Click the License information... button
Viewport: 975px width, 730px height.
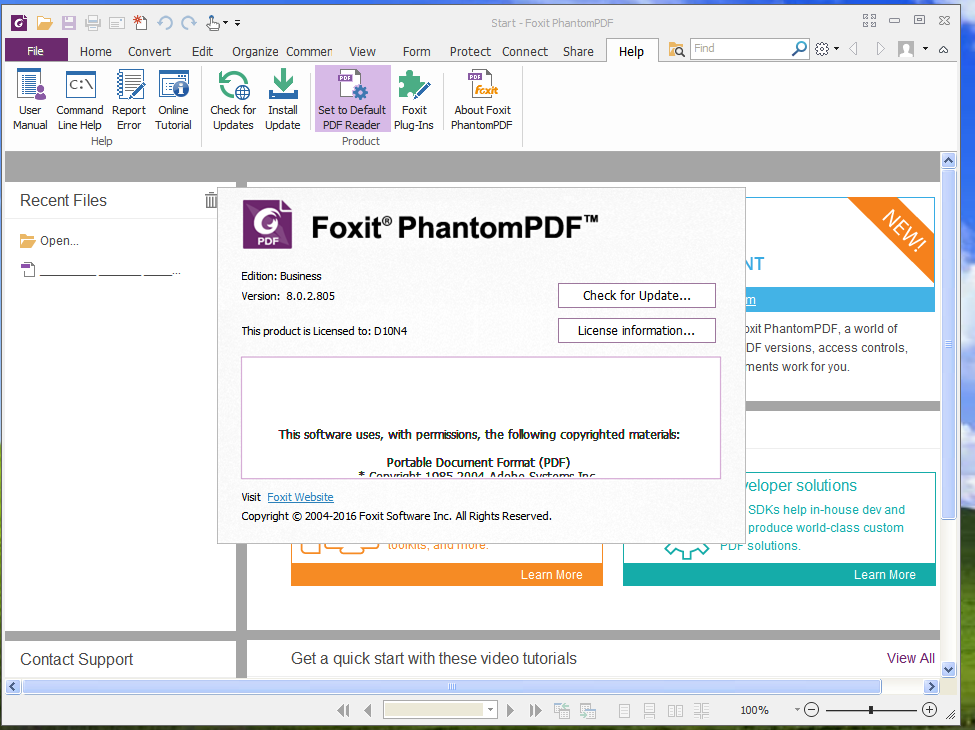[637, 331]
